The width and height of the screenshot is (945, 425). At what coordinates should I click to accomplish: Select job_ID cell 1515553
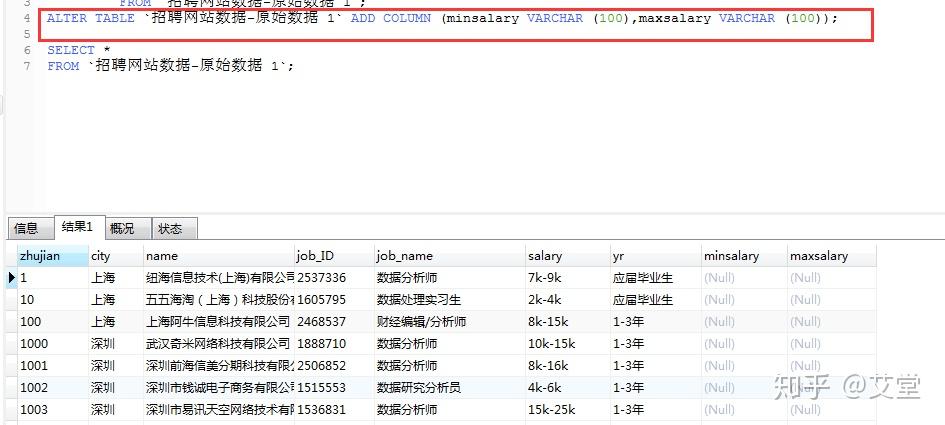coord(334,388)
